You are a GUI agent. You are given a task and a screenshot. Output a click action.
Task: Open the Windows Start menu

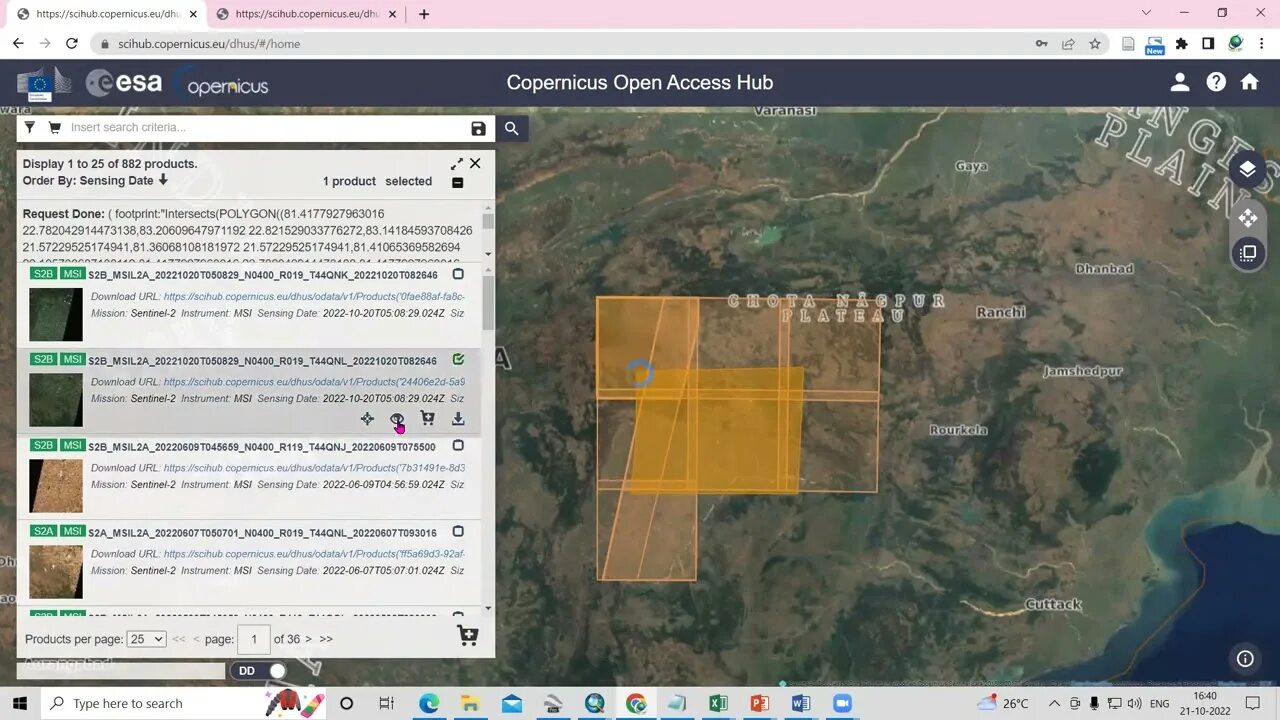click(19, 703)
